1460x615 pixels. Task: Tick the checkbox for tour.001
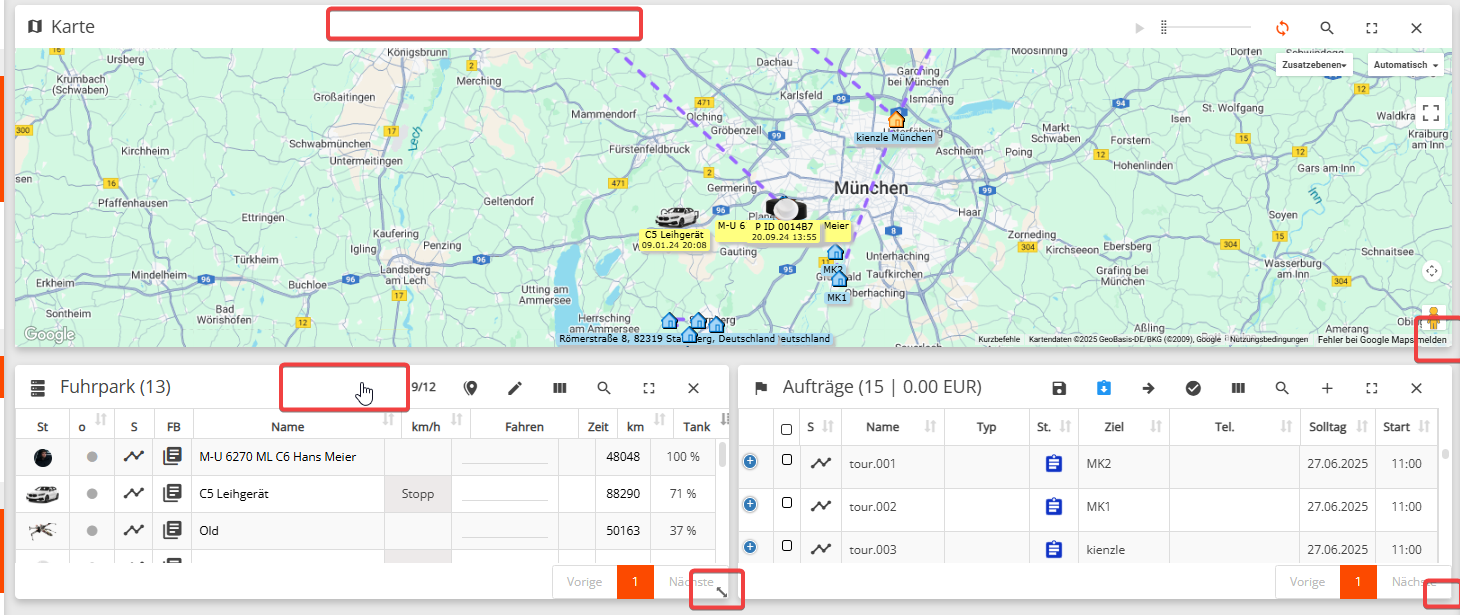pyautogui.click(x=787, y=460)
